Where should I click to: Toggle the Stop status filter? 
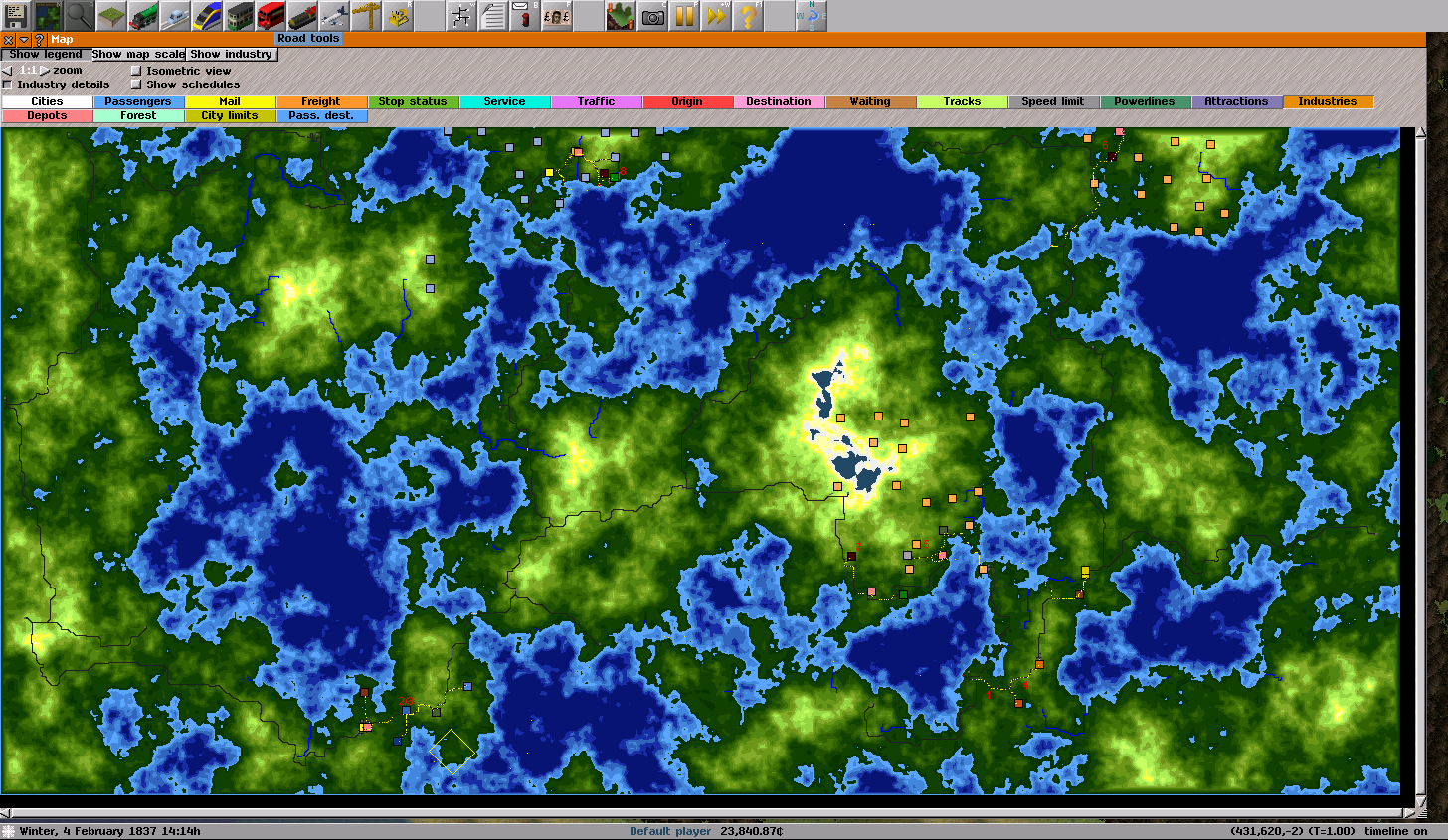click(413, 101)
